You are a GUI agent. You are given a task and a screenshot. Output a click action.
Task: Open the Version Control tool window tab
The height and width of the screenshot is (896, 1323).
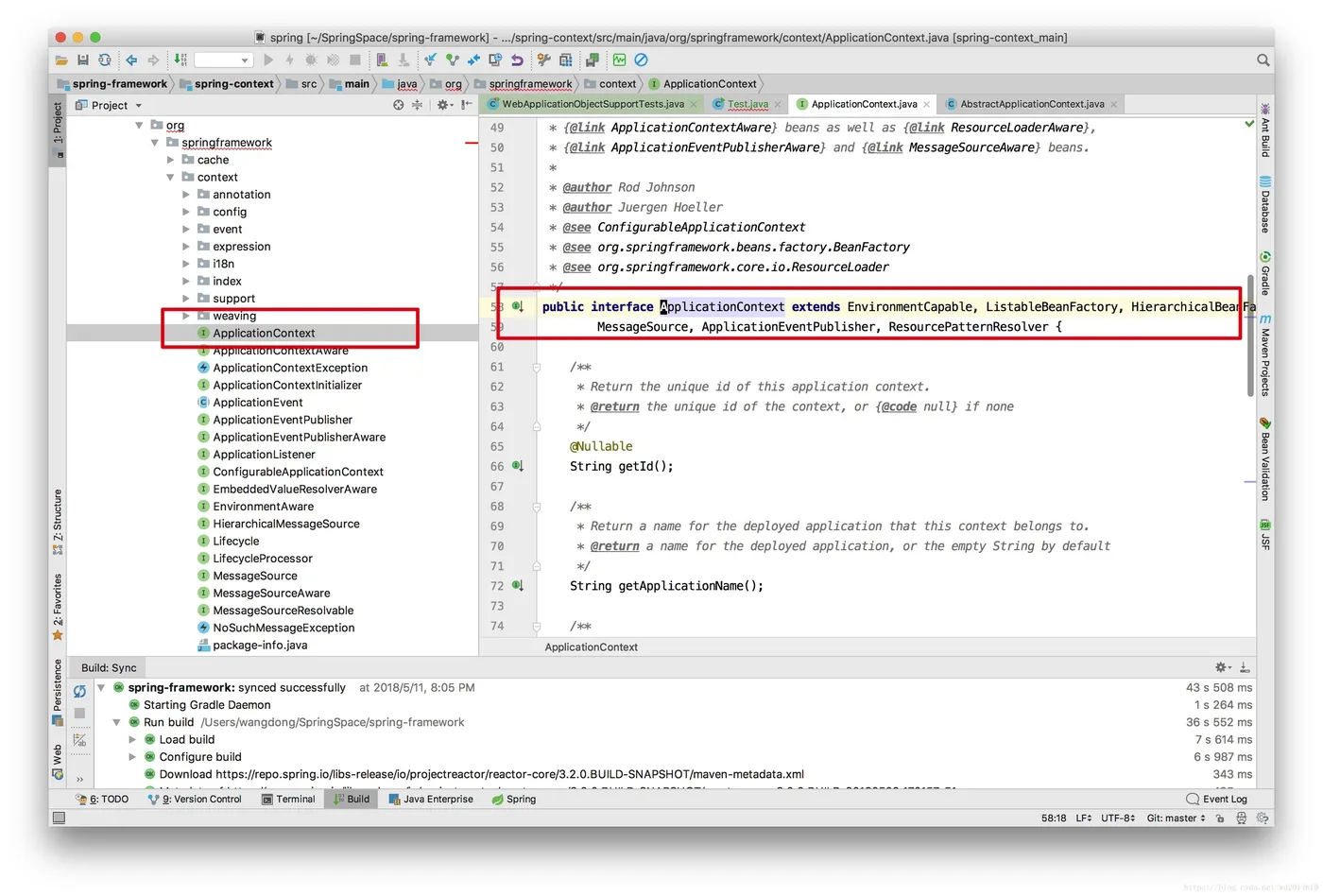click(195, 800)
